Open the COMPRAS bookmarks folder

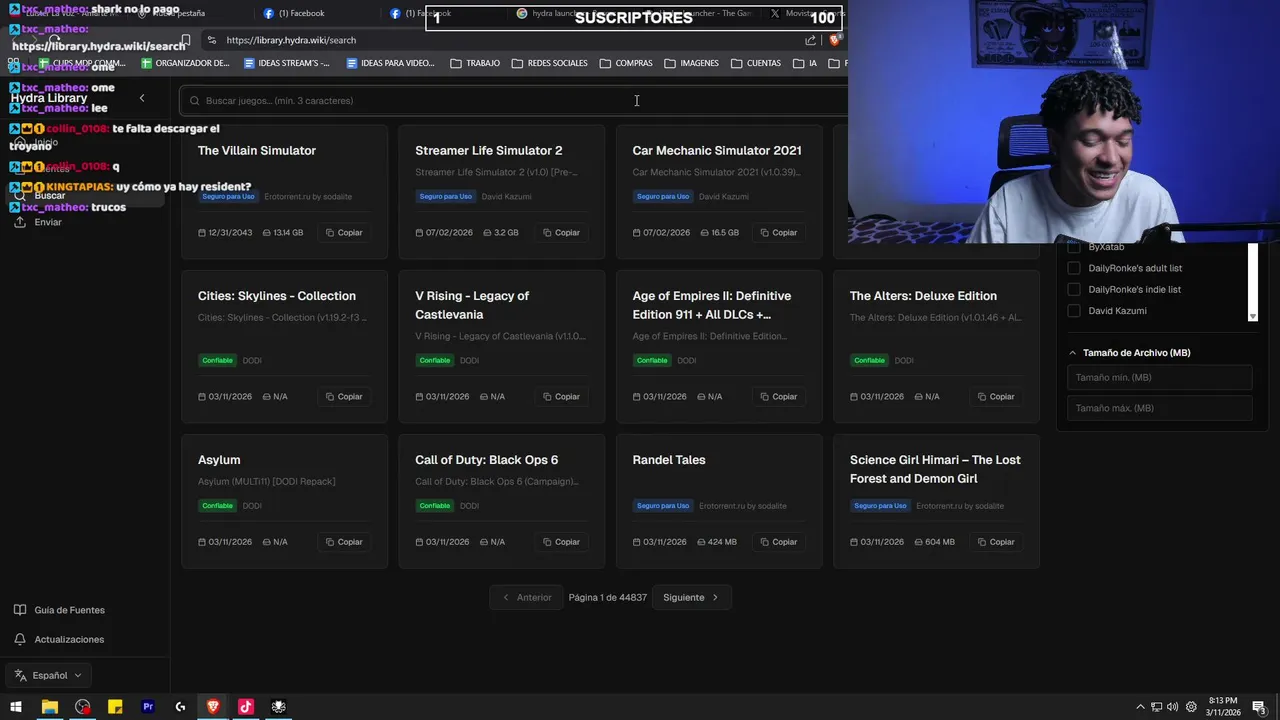(x=626, y=63)
